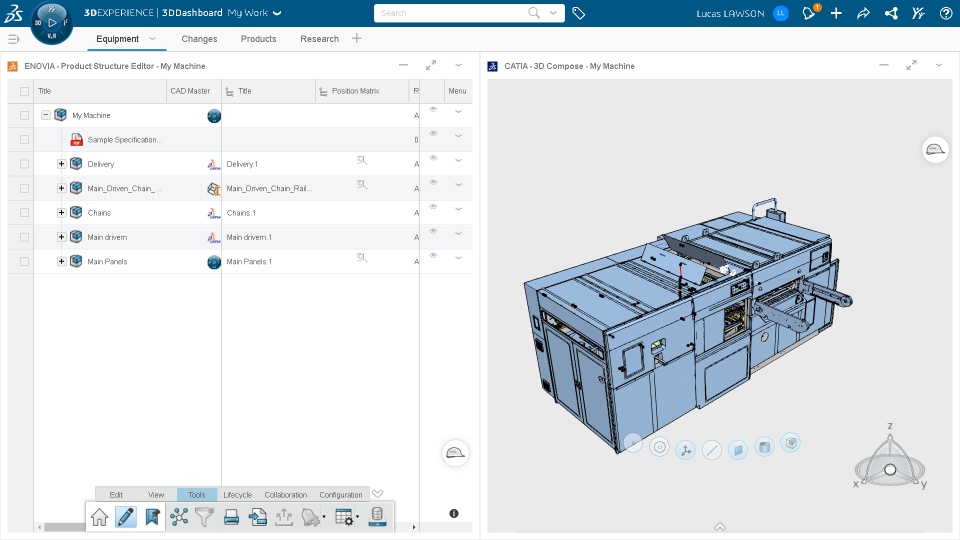960x540 pixels.
Task: Switch to the Configuration action bar tab
Action: tap(340, 495)
